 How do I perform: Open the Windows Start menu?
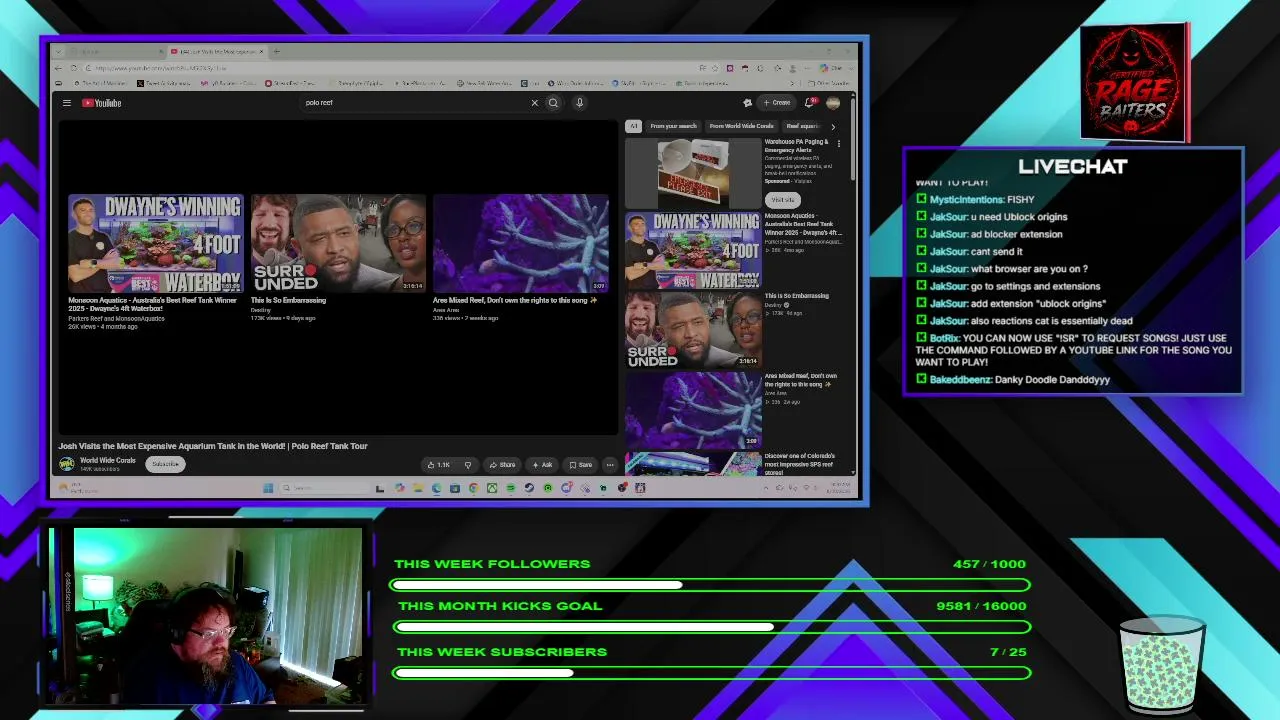[x=268, y=488]
